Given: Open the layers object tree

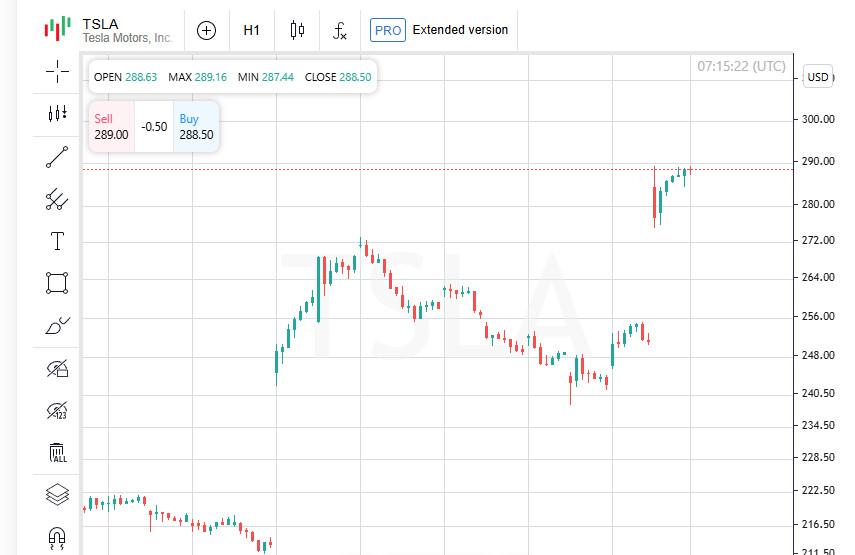Looking at the screenshot, I should click(57, 495).
